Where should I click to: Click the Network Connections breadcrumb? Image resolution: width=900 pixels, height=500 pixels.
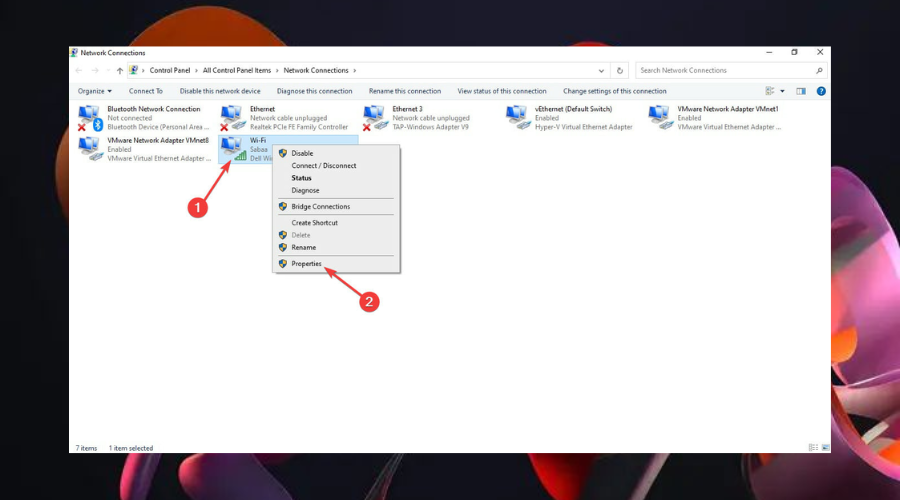click(x=316, y=71)
